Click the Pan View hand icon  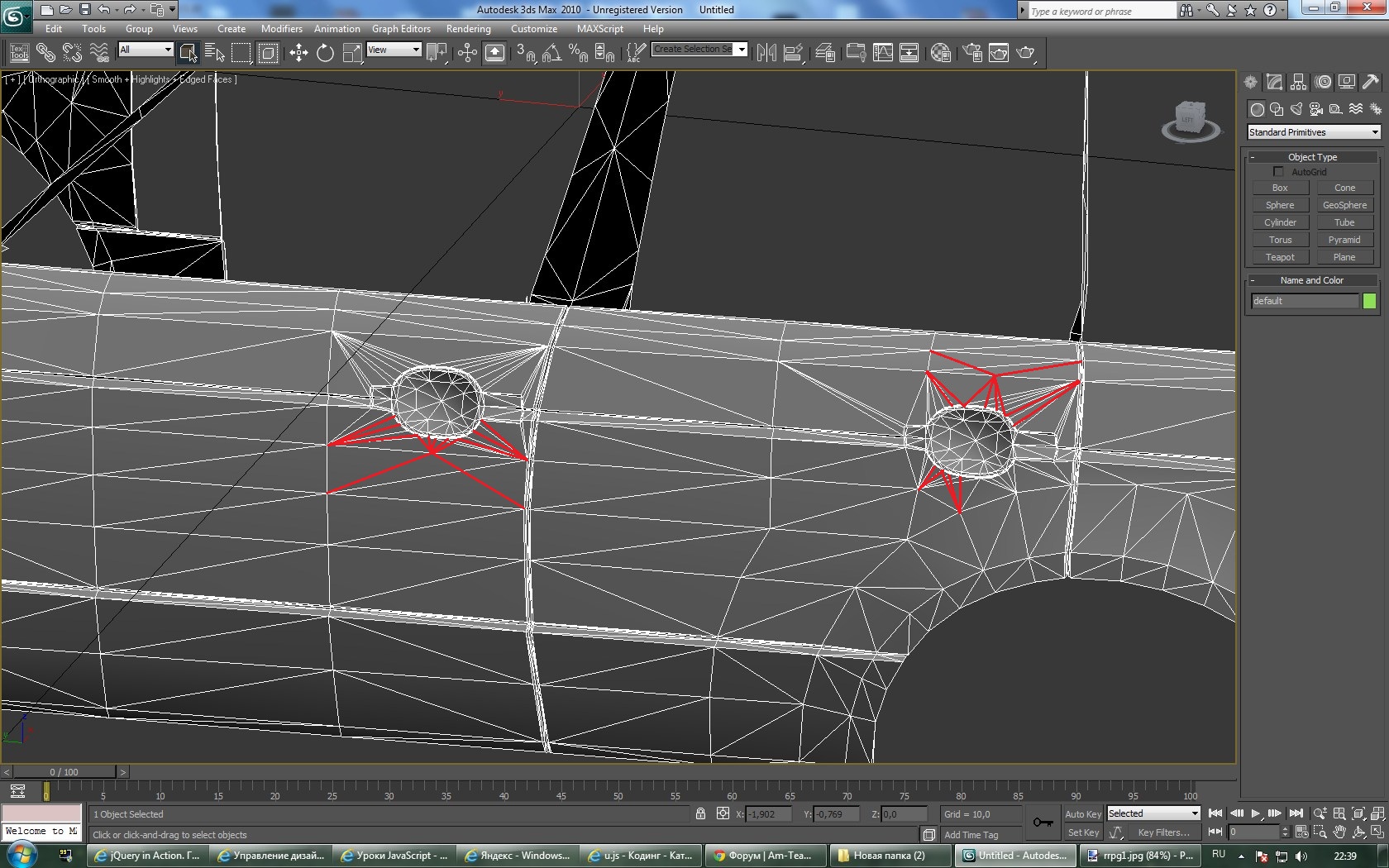pos(1339,832)
